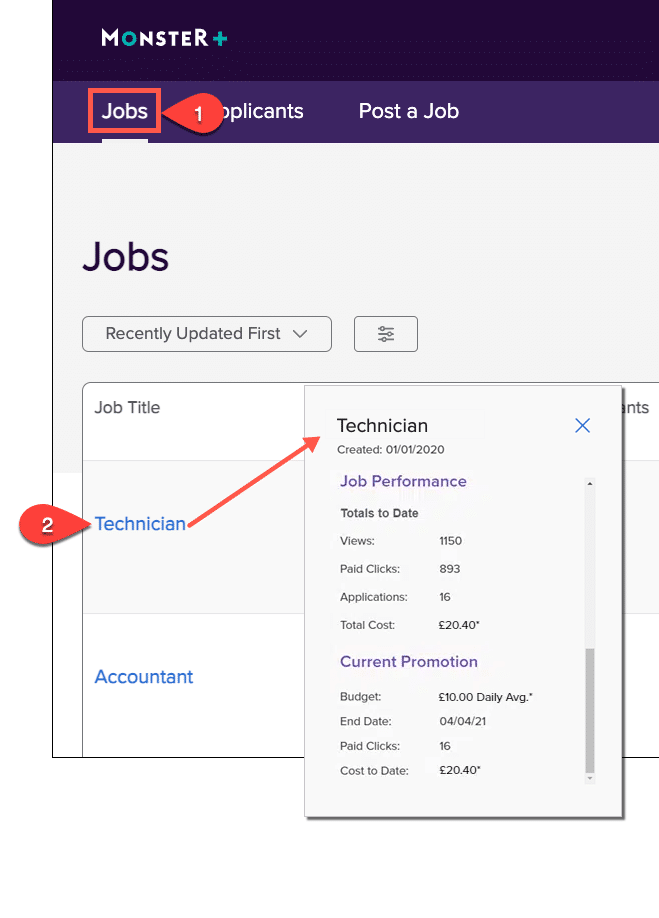This screenshot has width=659, height=918.
Task: Click the popup scrollbar down arrow
Action: [590, 779]
